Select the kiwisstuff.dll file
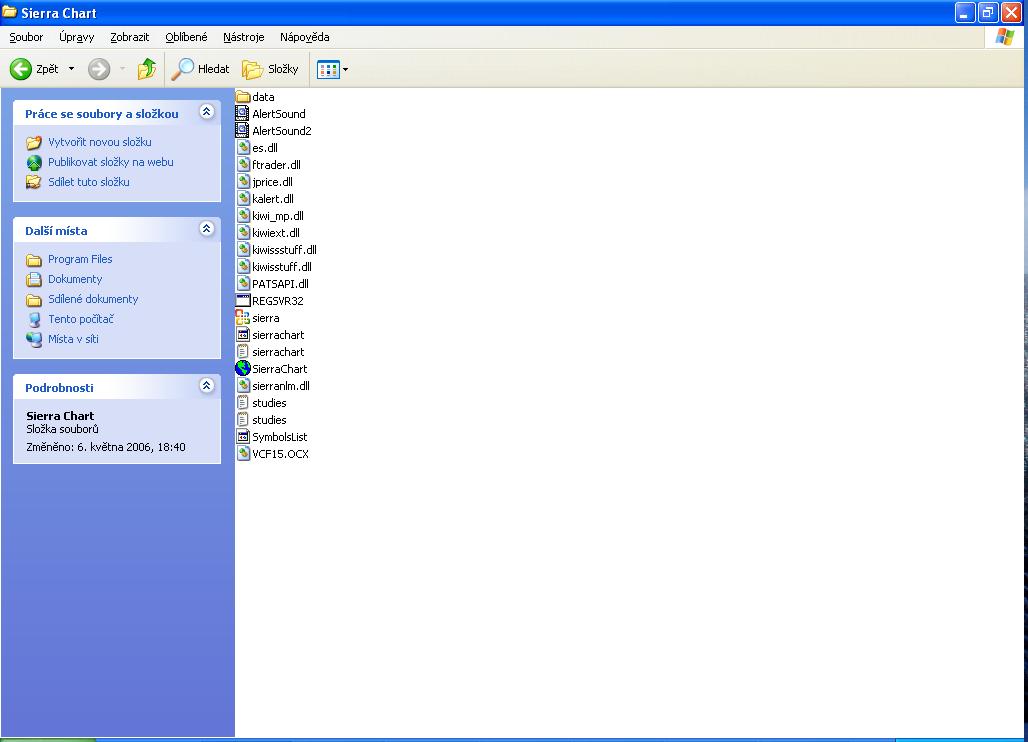 click(274, 267)
